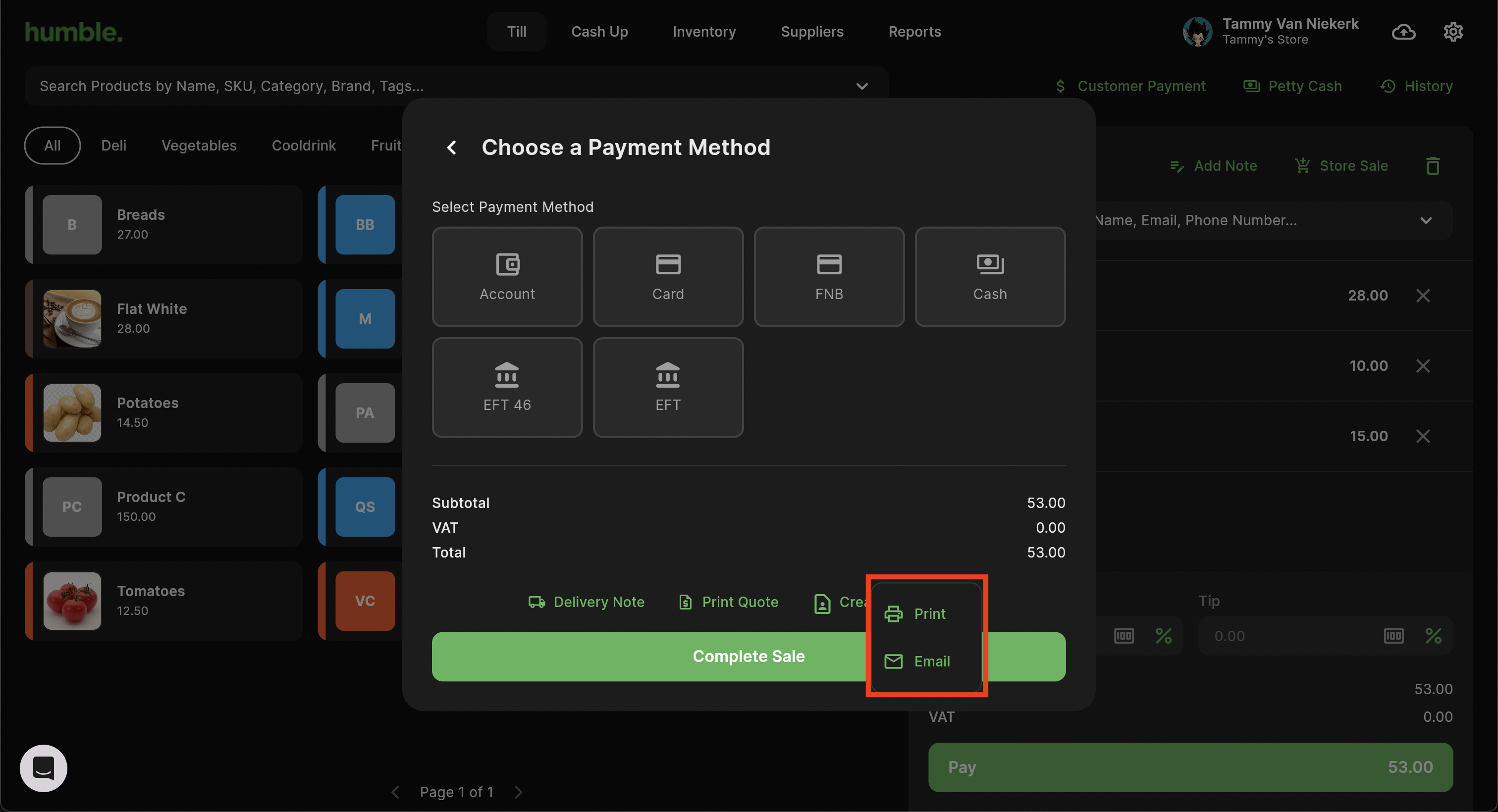Add Tomatoes to the cart
Viewport: 1498px width, 812px height.
[x=164, y=601]
